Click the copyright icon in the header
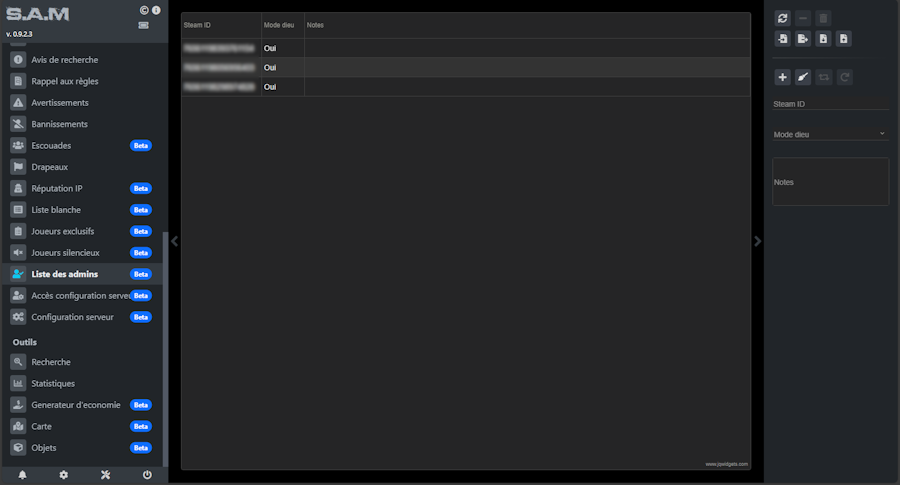The width and height of the screenshot is (900, 485). click(144, 10)
